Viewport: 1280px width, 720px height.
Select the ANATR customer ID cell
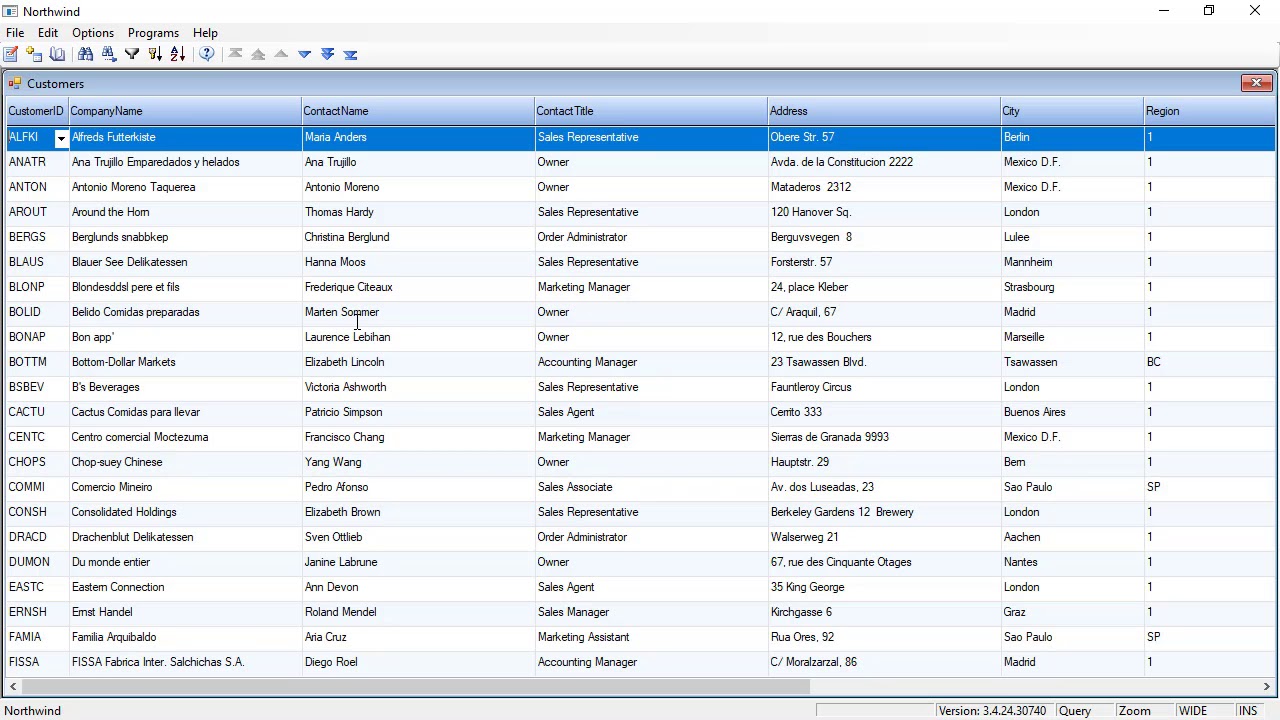37,162
